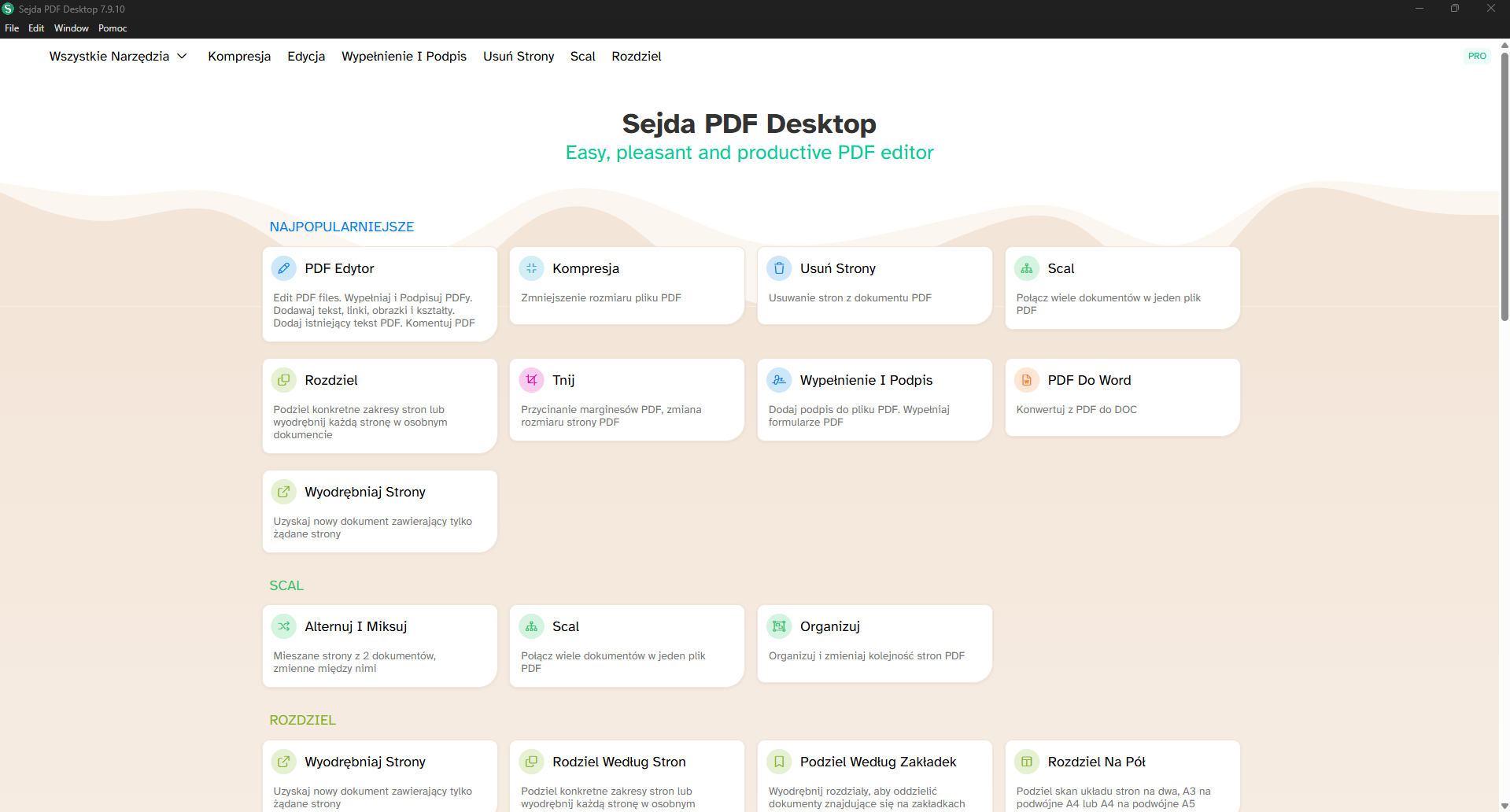Click 'Usuwanie stron z dokumentu PDF' description

coord(850,297)
